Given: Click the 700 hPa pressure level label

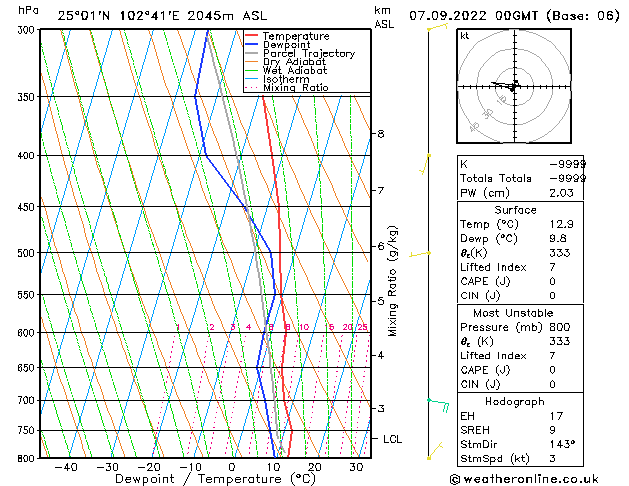Looking at the screenshot, I should pos(28,401).
